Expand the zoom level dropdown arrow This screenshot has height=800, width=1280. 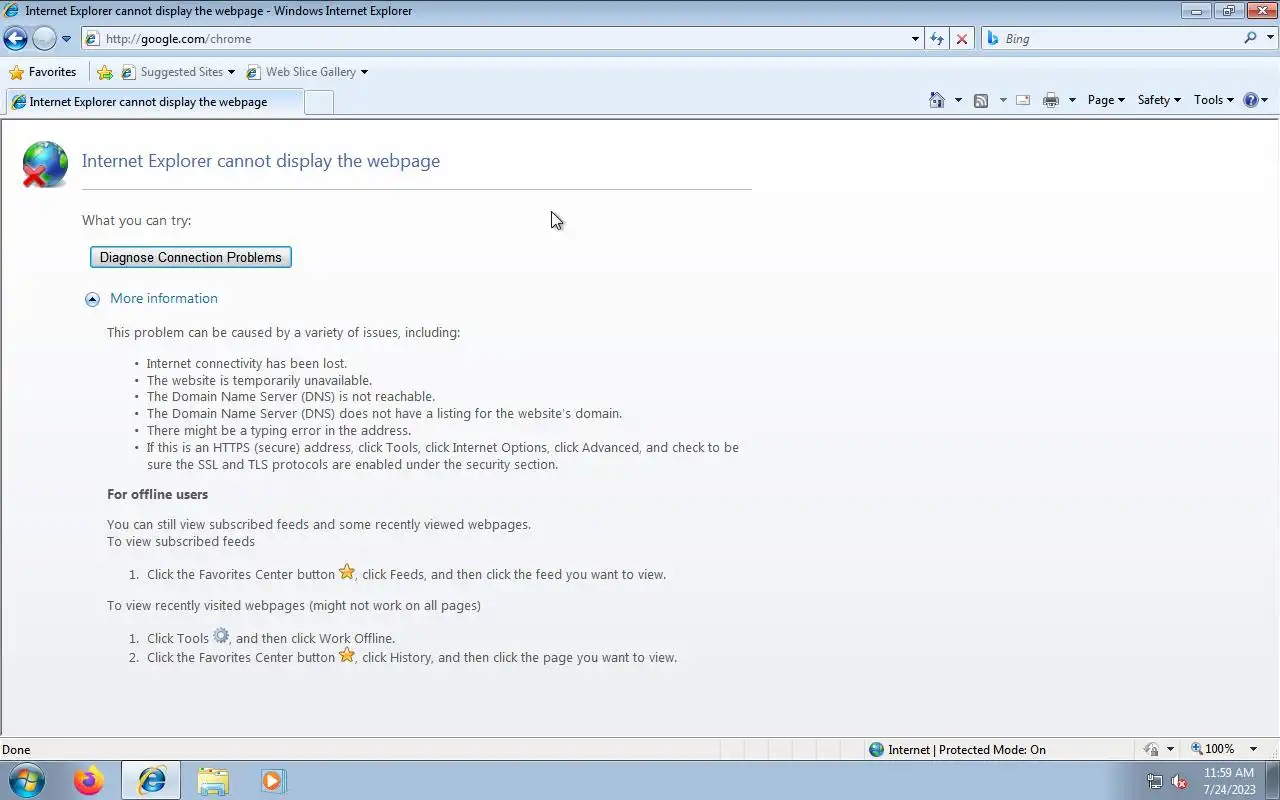point(1255,749)
